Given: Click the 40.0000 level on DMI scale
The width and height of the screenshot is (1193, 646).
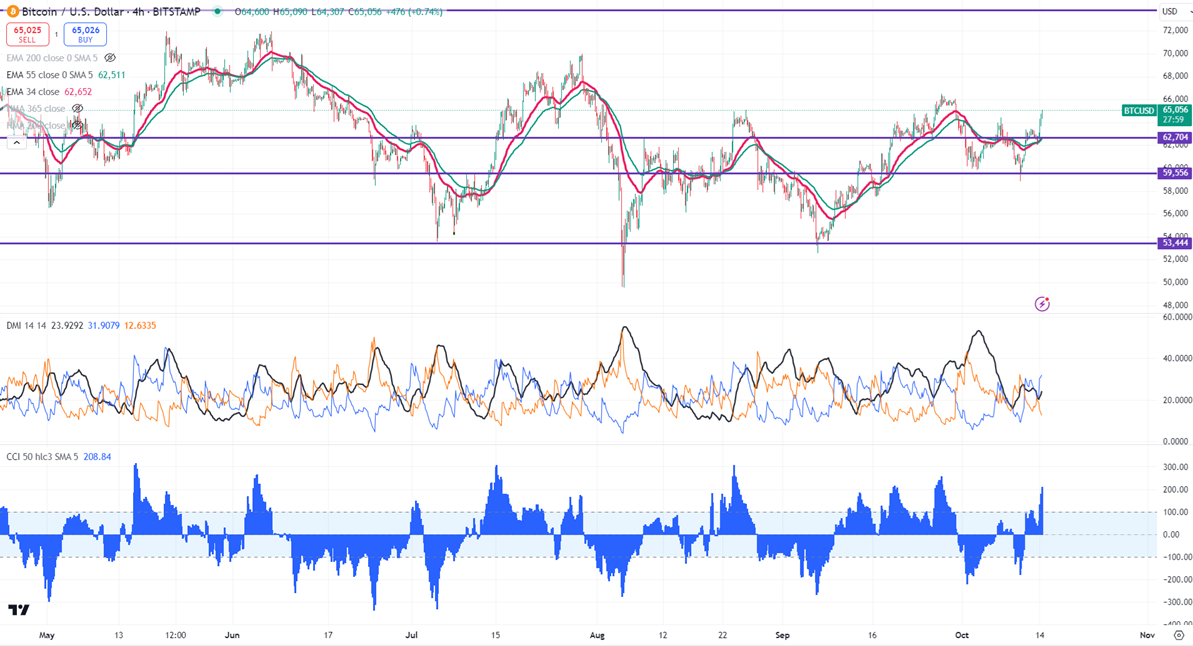Looking at the screenshot, I should coord(1176,358).
